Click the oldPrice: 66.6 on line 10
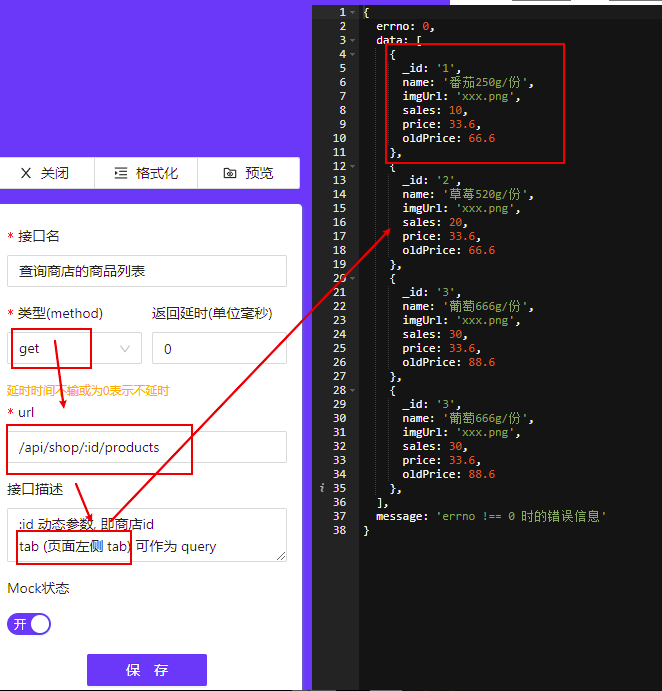This screenshot has width=662, height=691. click(x=449, y=138)
